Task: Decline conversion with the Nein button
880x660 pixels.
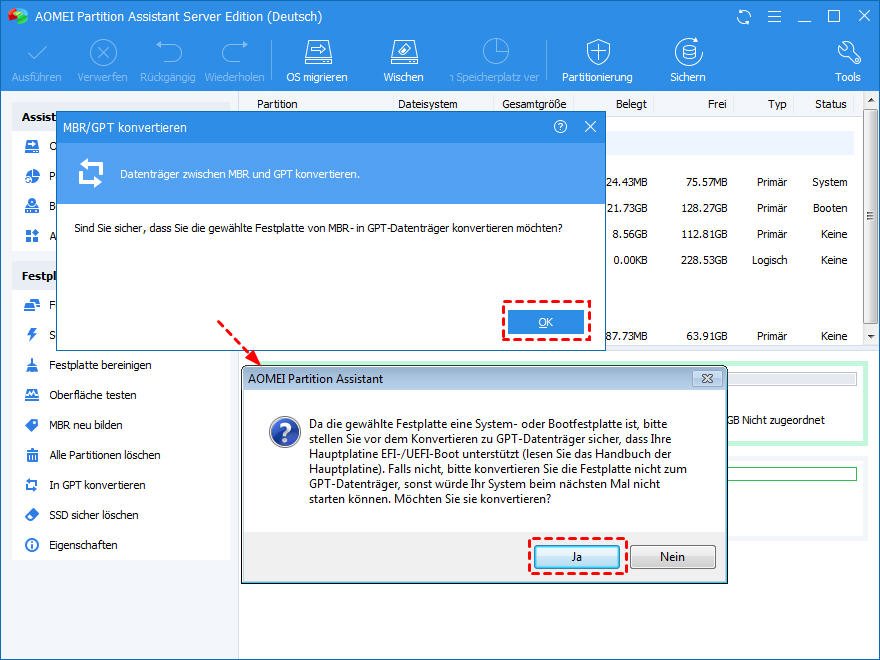Action: (672, 557)
